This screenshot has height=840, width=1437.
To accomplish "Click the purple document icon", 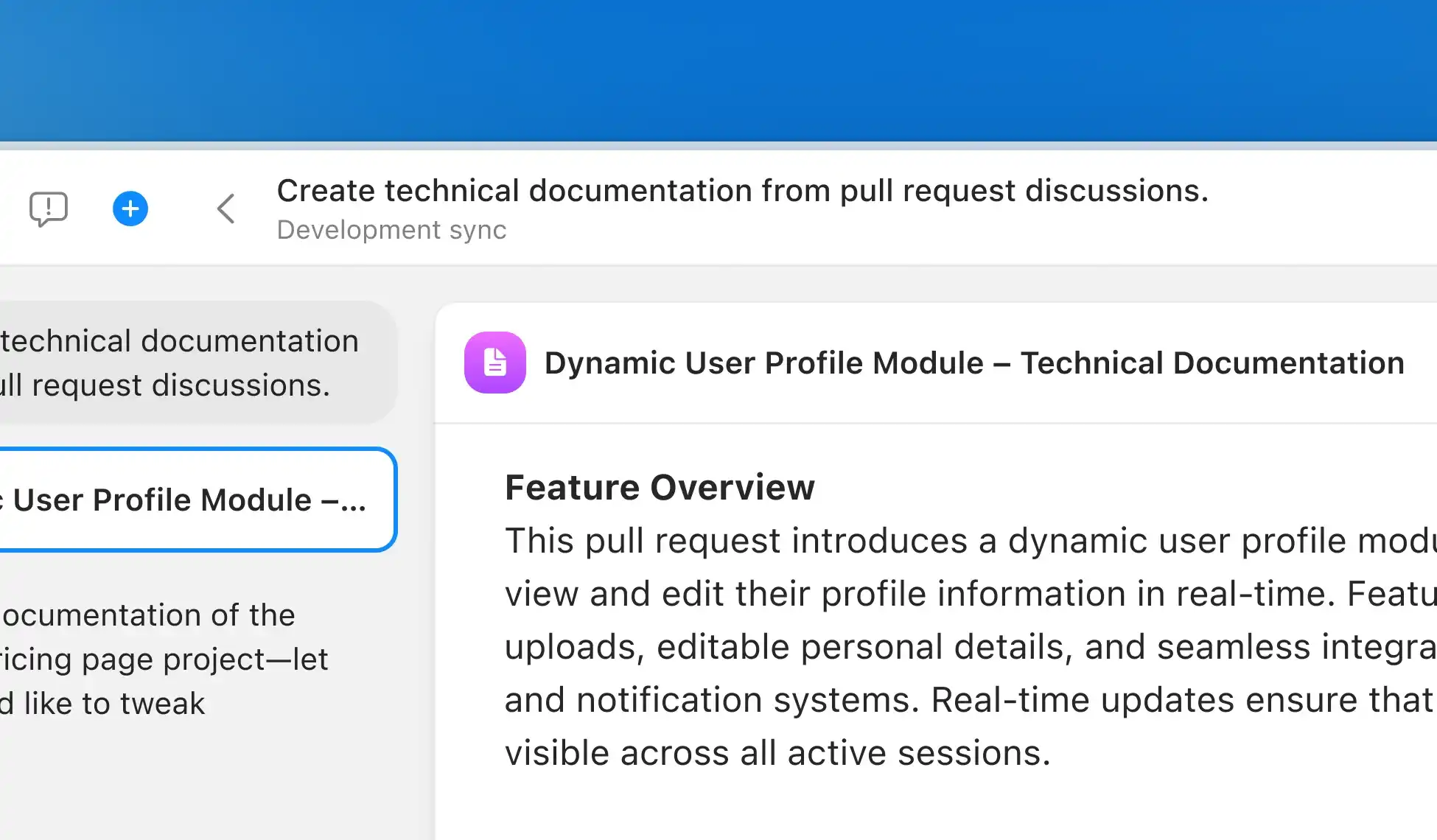I will click(494, 363).
